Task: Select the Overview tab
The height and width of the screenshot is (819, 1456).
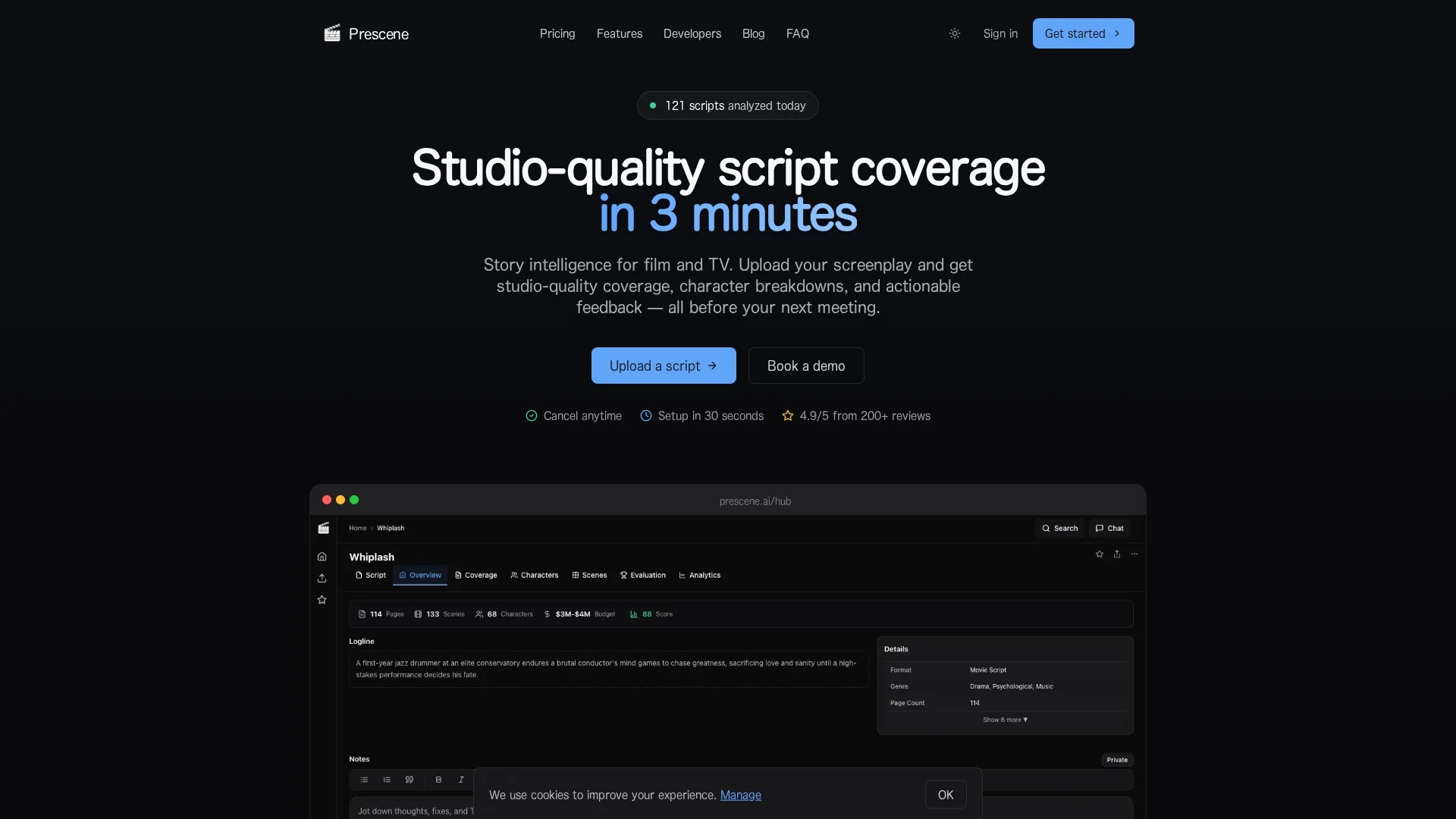Action: 420,576
